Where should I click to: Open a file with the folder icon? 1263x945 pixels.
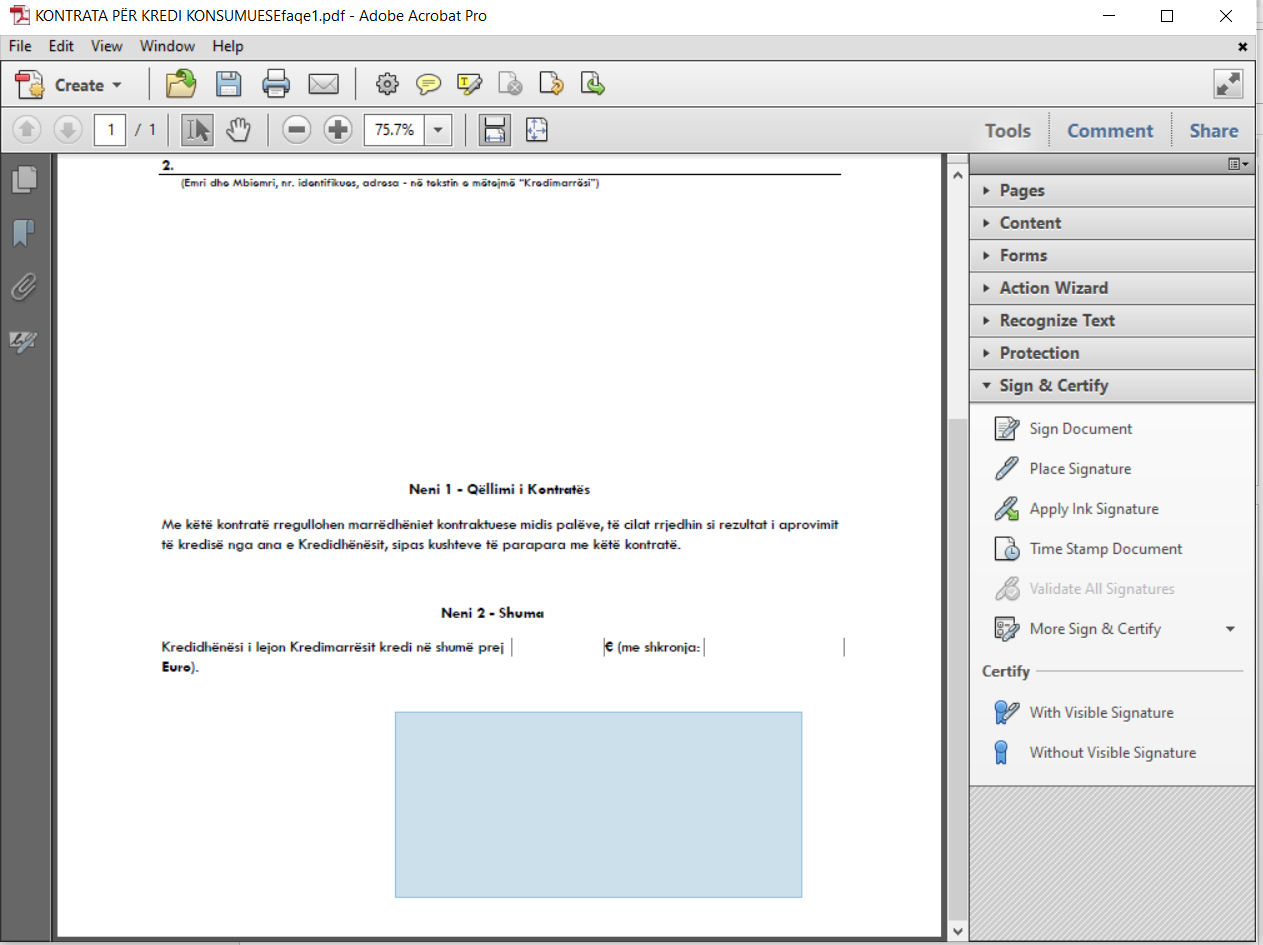click(181, 84)
